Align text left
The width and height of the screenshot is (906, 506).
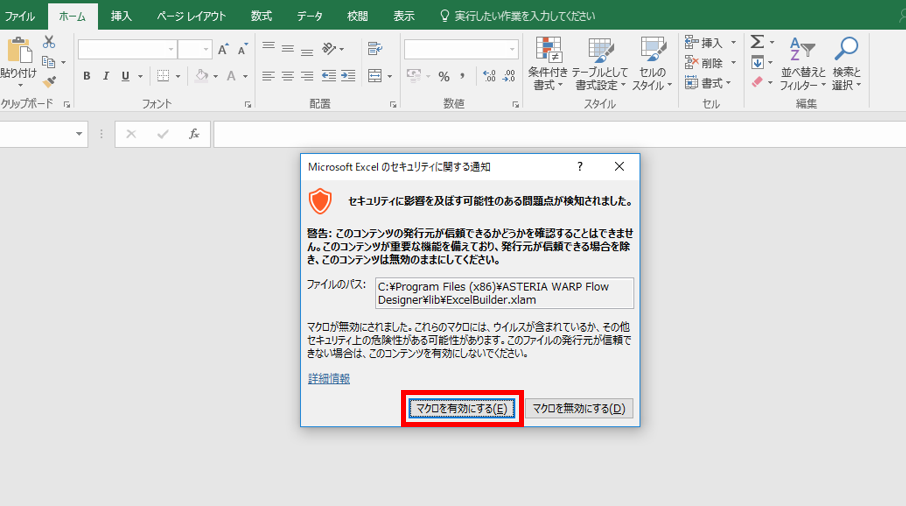pos(268,76)
